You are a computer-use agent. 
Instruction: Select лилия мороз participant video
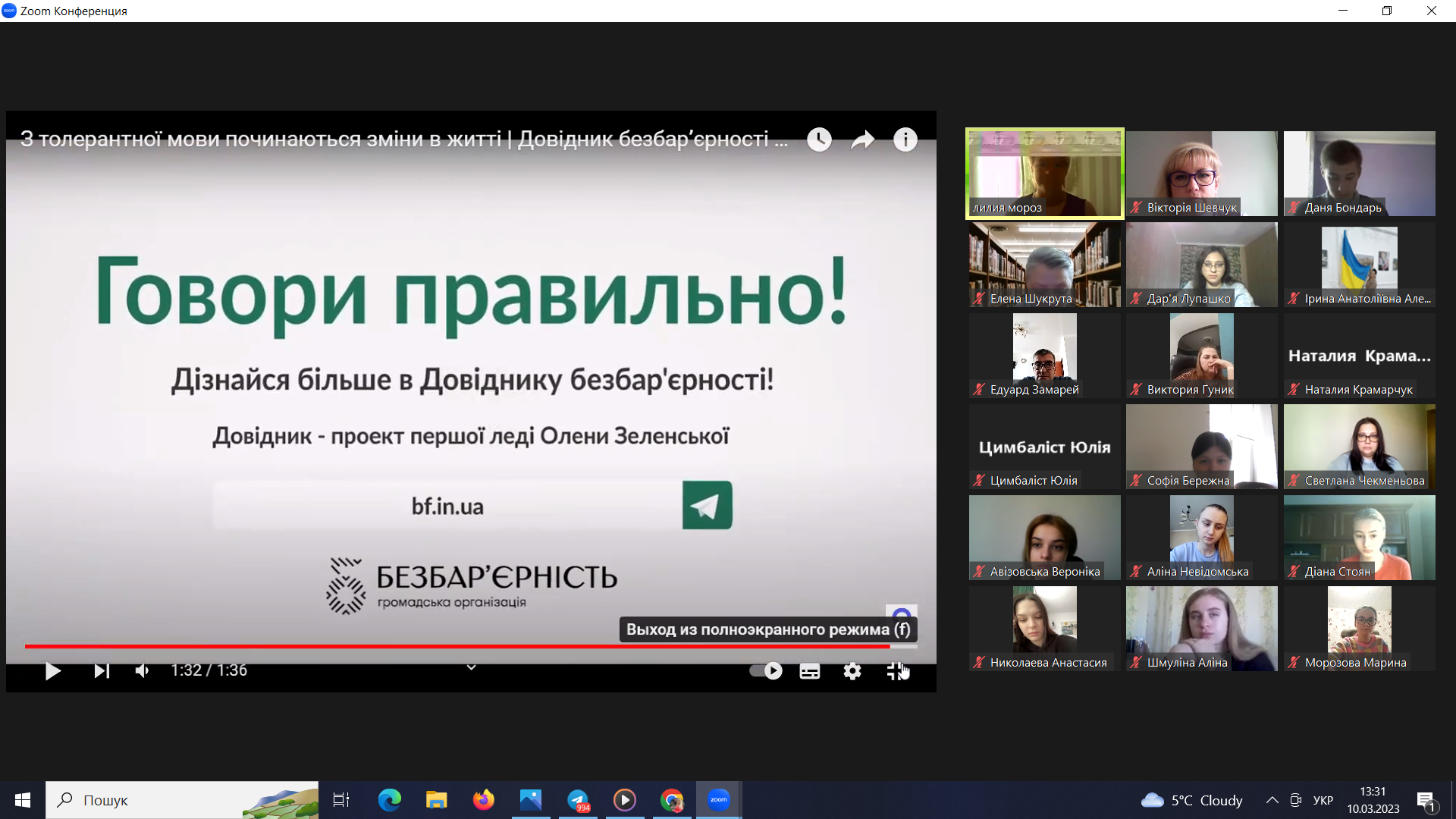[1044, 174]
